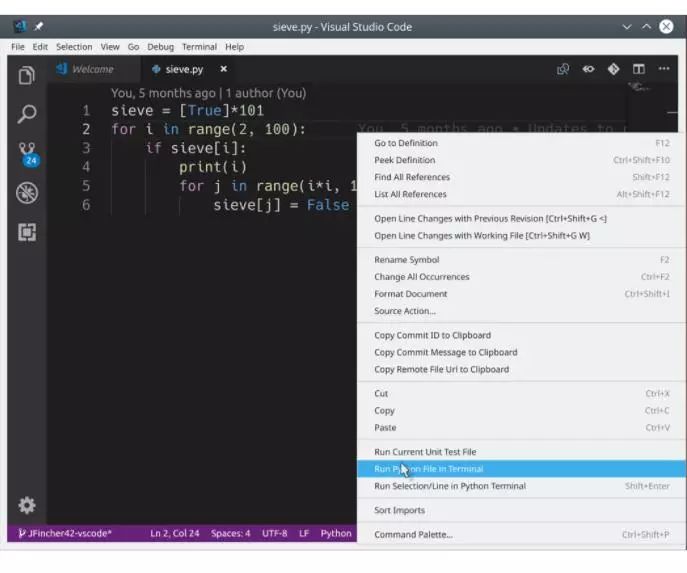Click Python language mode in status bar
Image resolution: width=687 pixels, height=573 pixels.
tap(336, 533)
